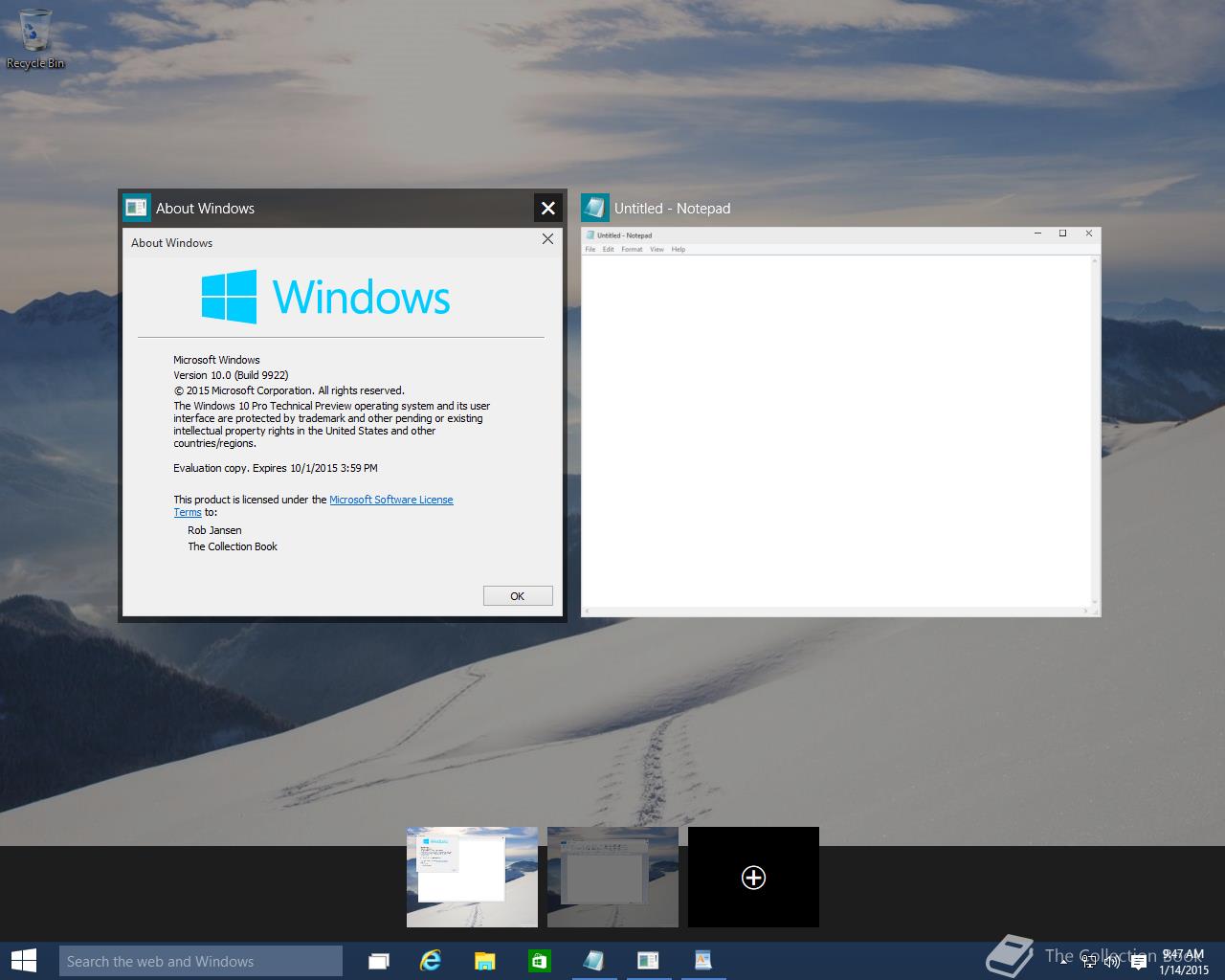Click the Version 10.0 (Build 9922) text
1225x980 pixels.
[x=231, y=375]
